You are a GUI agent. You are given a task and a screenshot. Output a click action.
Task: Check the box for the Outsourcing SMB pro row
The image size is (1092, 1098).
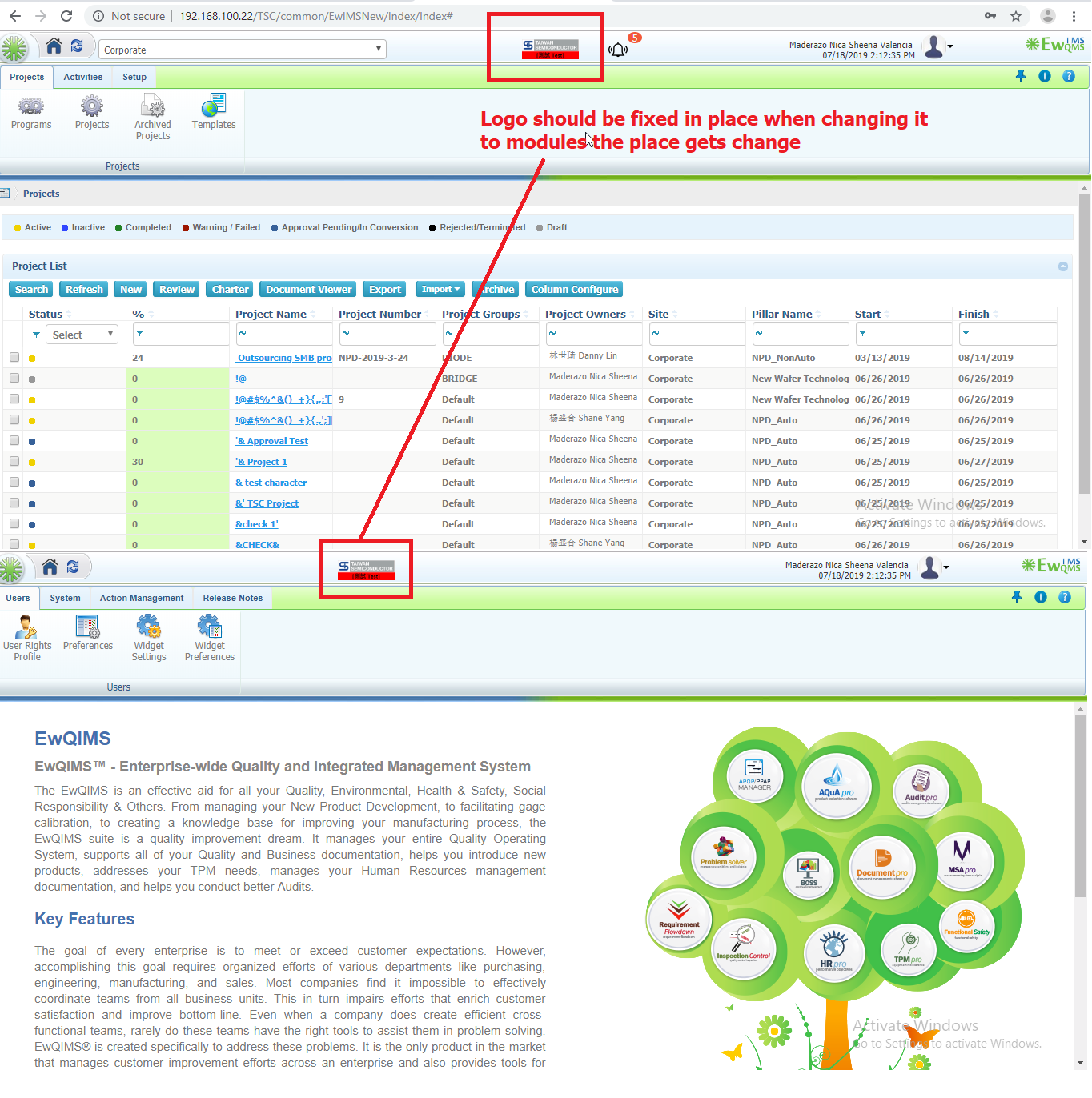pos(14,357)
